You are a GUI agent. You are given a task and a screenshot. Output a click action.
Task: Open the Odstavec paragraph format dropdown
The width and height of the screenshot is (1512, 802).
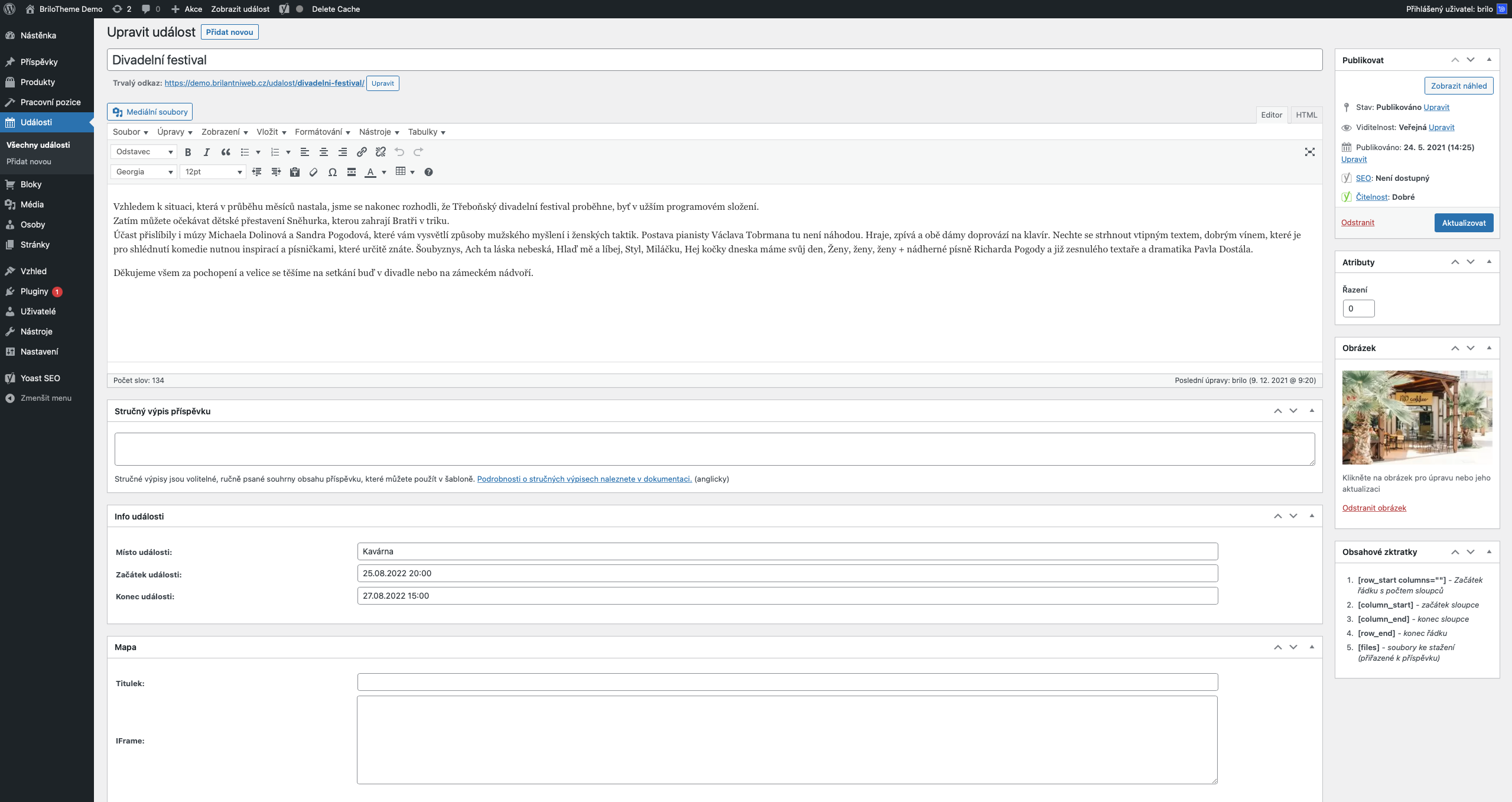click(144, 152)
